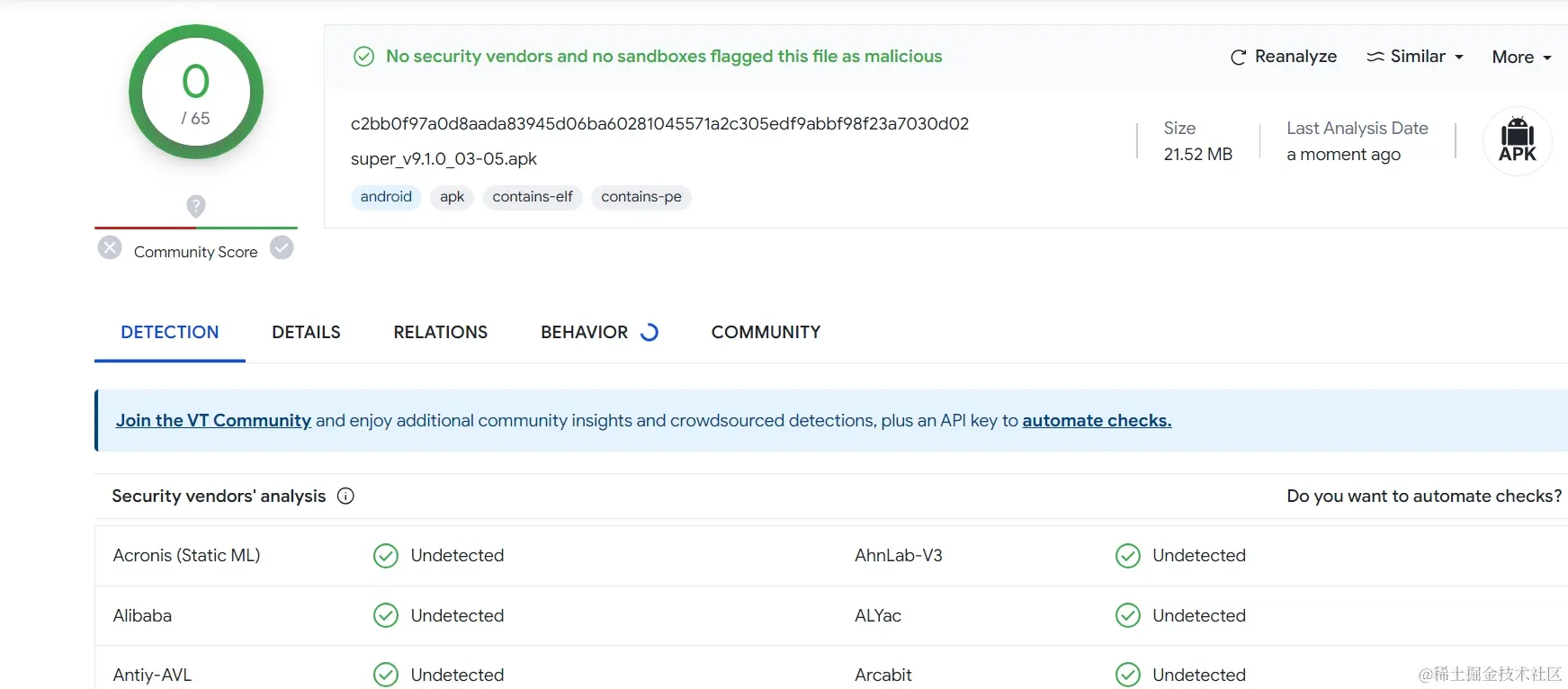Click the Acronis Undetected checkmark icon
This screenshot has width=1568, height=689.
coord(386,556)
